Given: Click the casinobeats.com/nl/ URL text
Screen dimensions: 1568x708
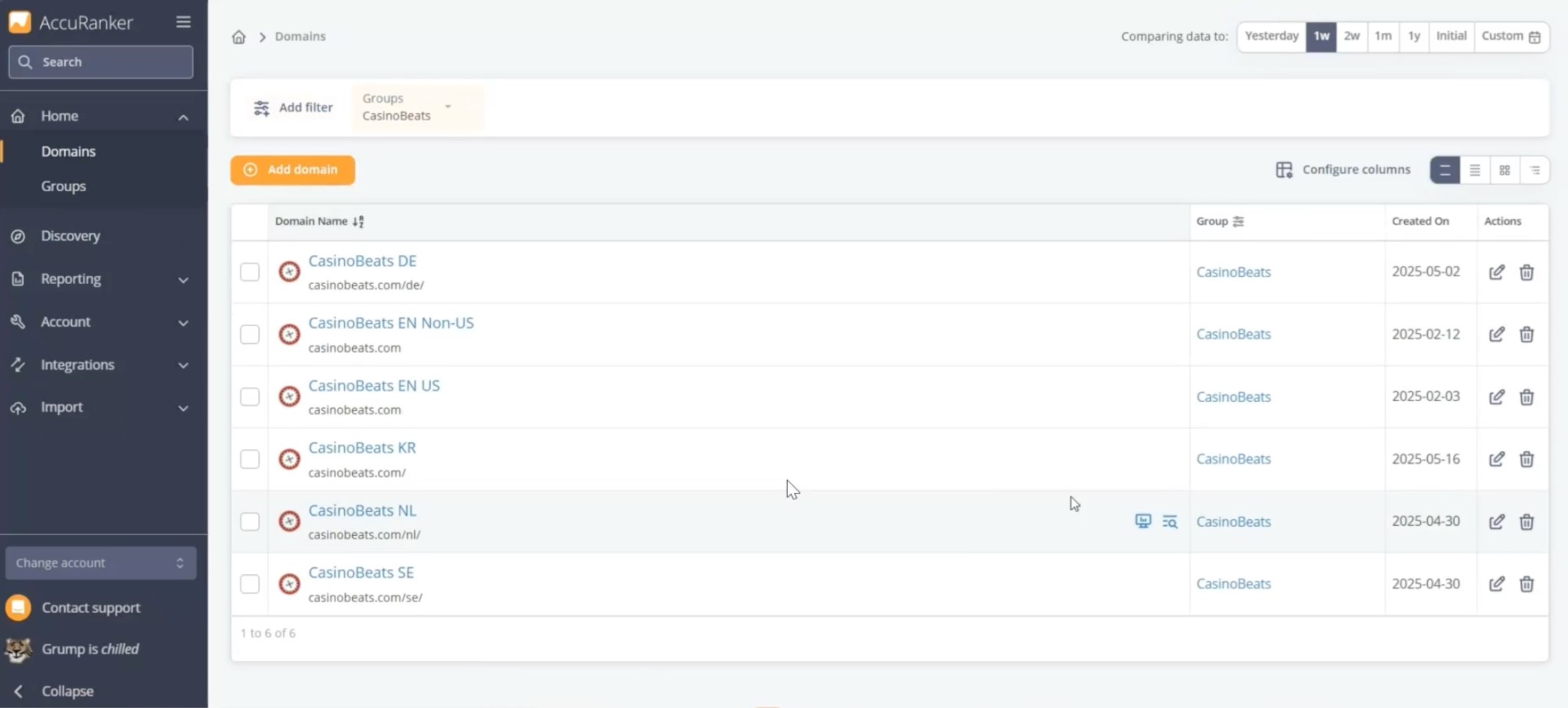Looking at the screenshot, I should click(x=364, y=535).
